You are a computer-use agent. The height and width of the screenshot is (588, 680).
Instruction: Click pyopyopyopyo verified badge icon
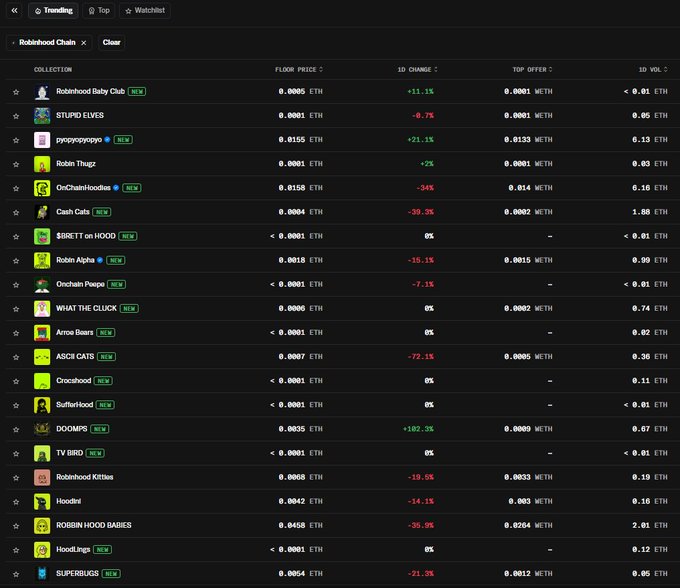point(107,140)
